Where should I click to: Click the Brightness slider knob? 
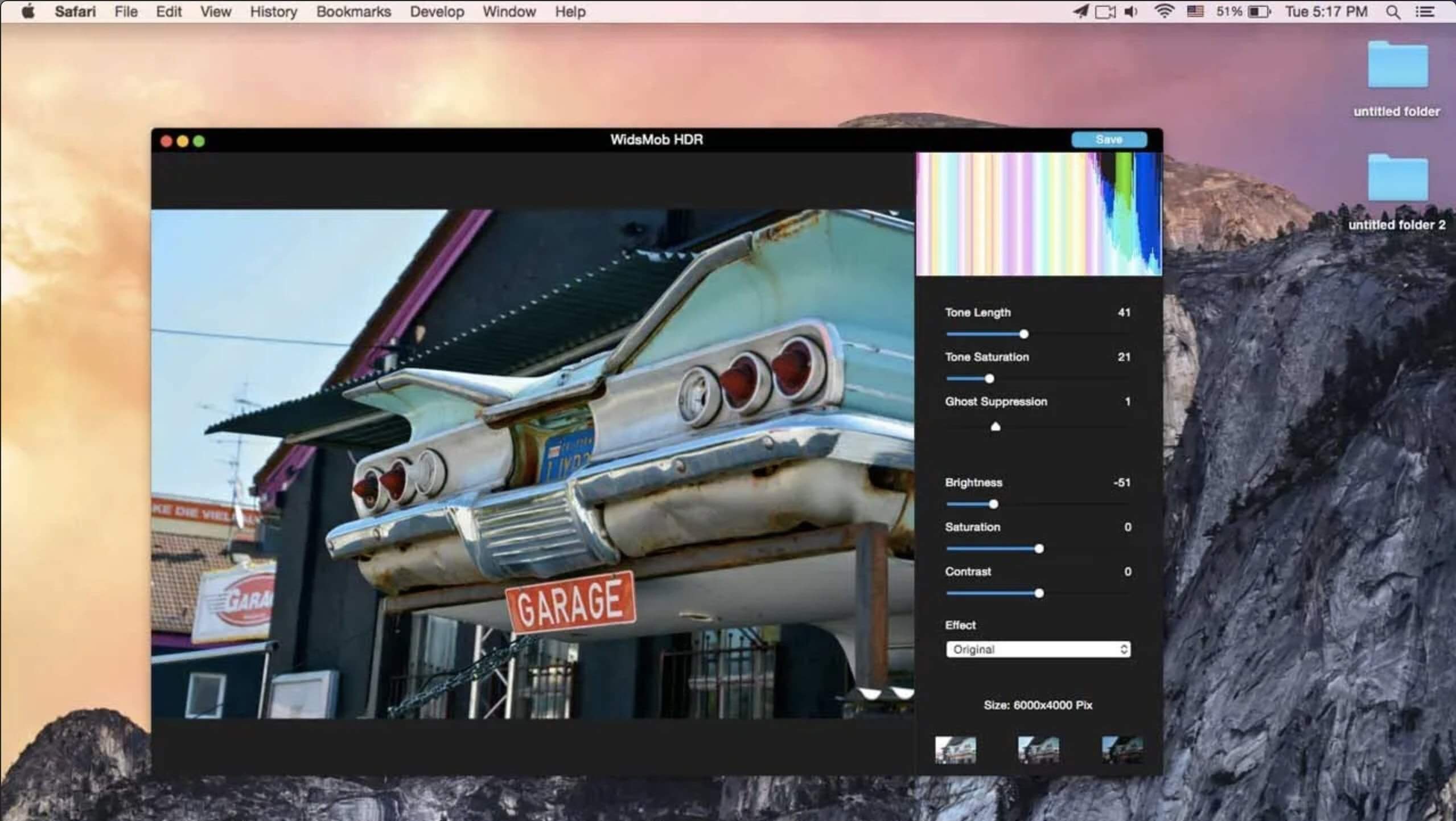[x=993, y=504]
